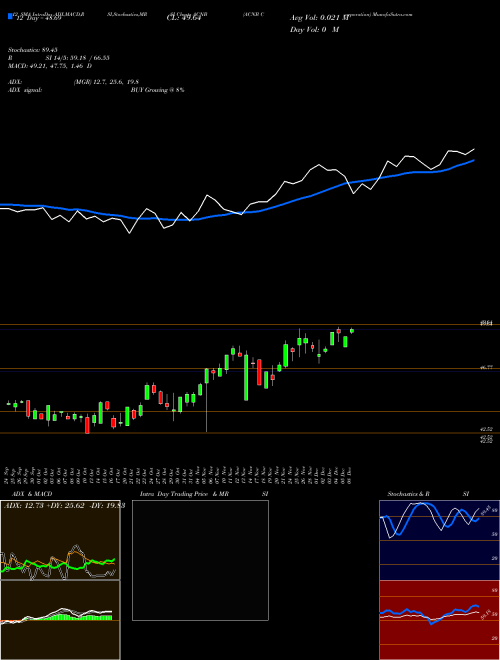500x660 pixels.
Task: Click the 'Intra Day Trading Price & MR' title
Action: tap(184, 494)
